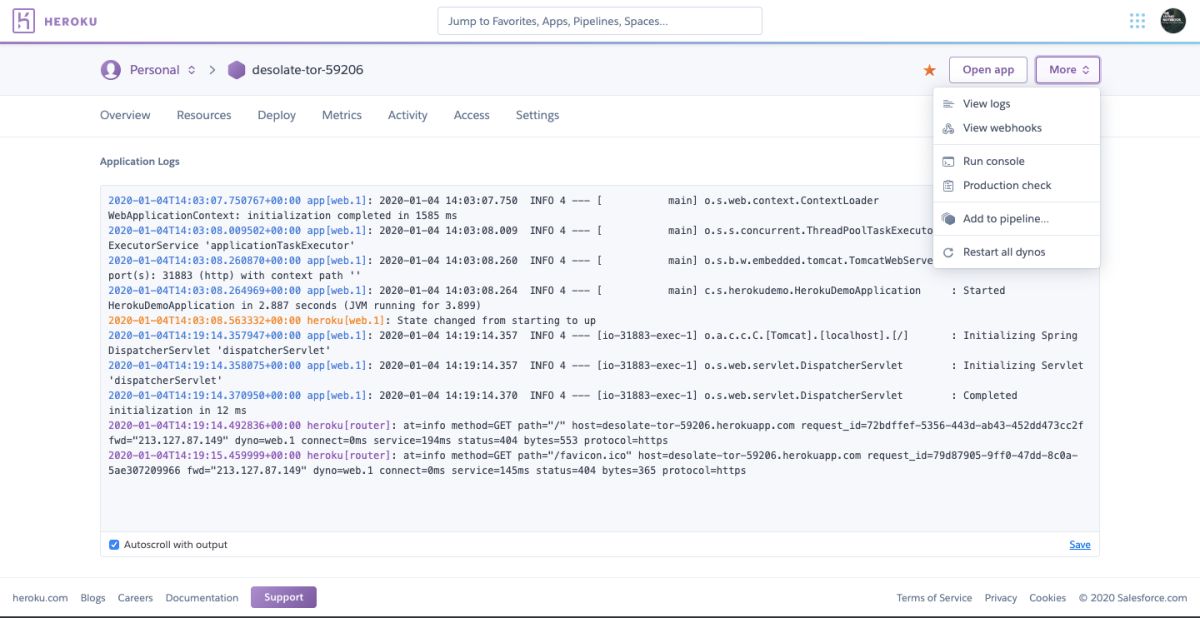Click the hexagon icon beside desolate-tor-59206
Screen dimensions: 1200x618
[x=234, y=70]
